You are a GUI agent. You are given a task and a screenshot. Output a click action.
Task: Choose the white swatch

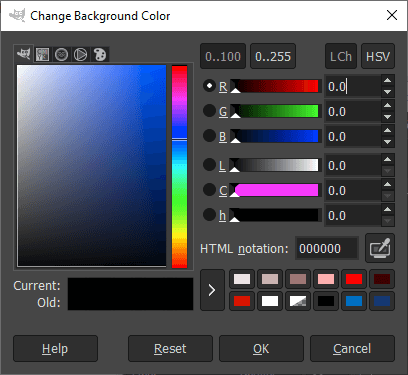270,301
